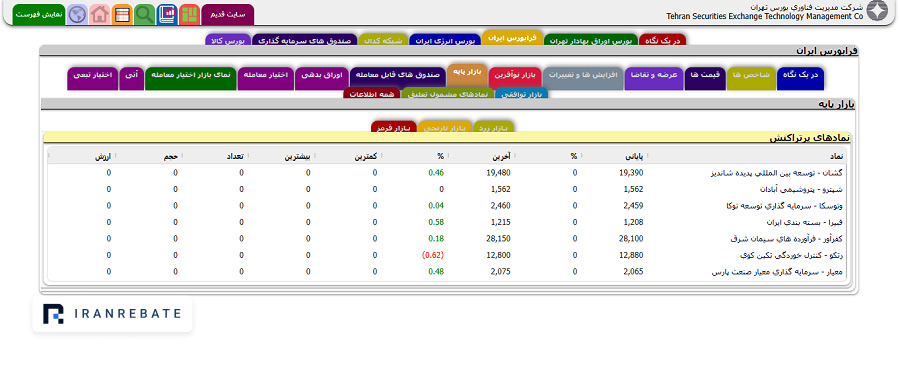Click the سایت قدیم button
This screenshot has width=900, height=366.
point(227,14)
